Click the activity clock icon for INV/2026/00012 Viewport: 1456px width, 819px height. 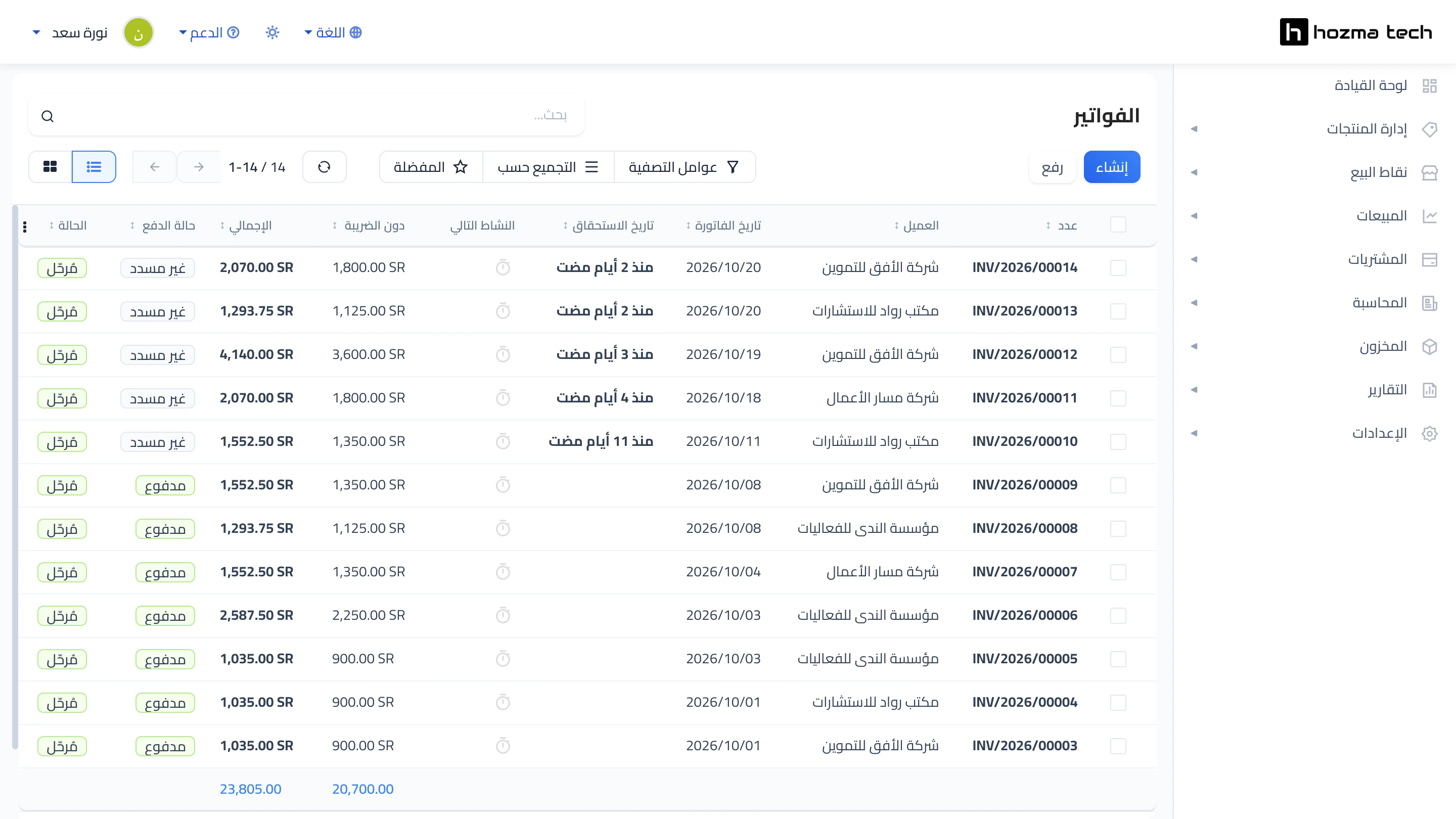(503, 354)
